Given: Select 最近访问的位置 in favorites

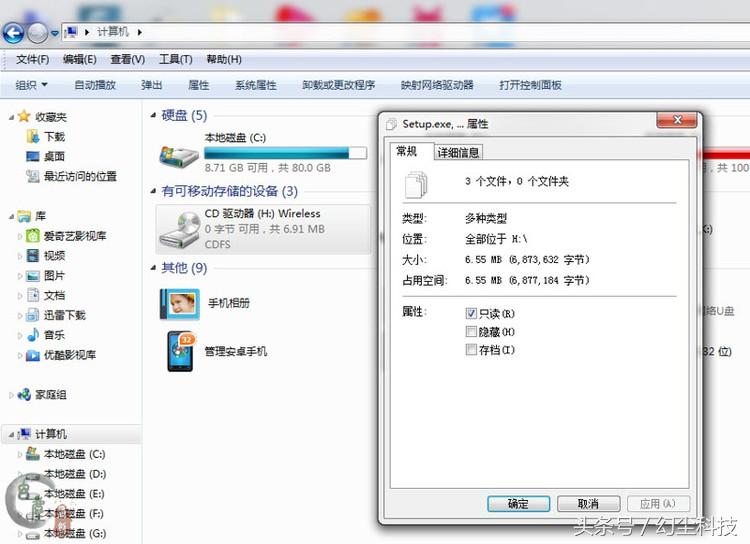Looking at the screenshot, I should tap(80, 177).
